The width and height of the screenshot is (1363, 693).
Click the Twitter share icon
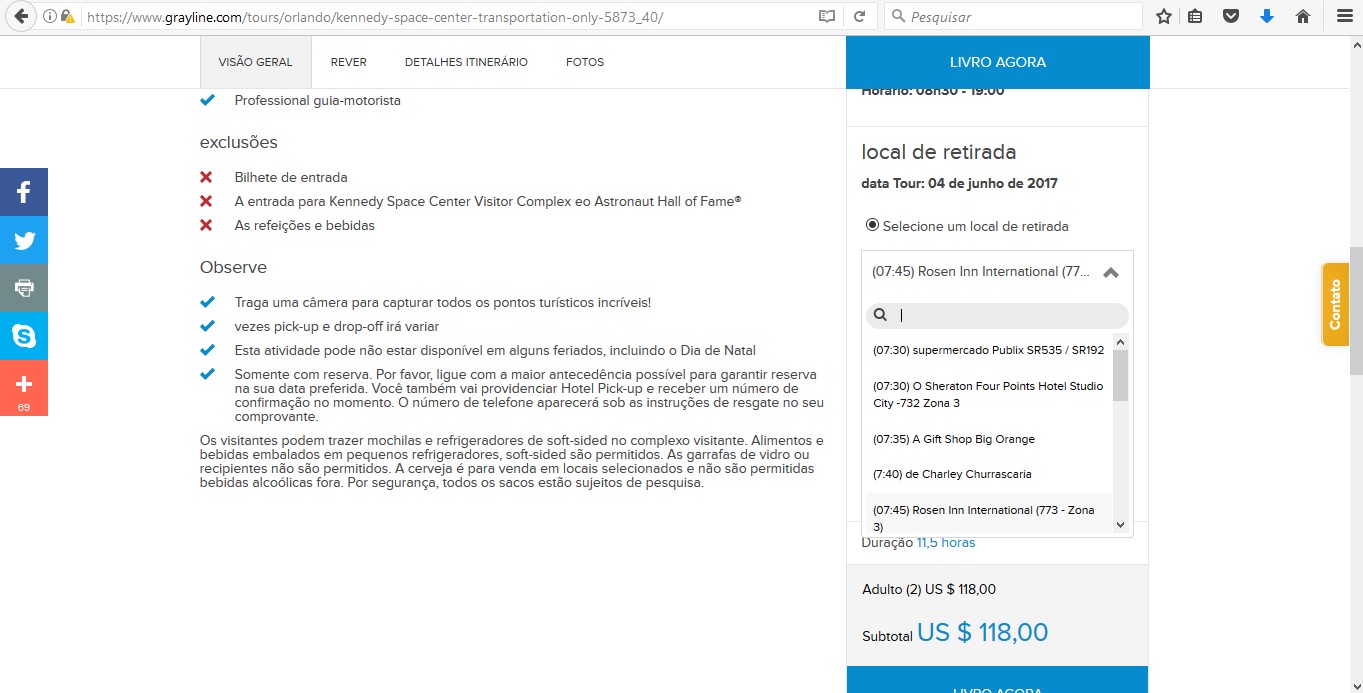pyautogui.click(x=24, y=240)
